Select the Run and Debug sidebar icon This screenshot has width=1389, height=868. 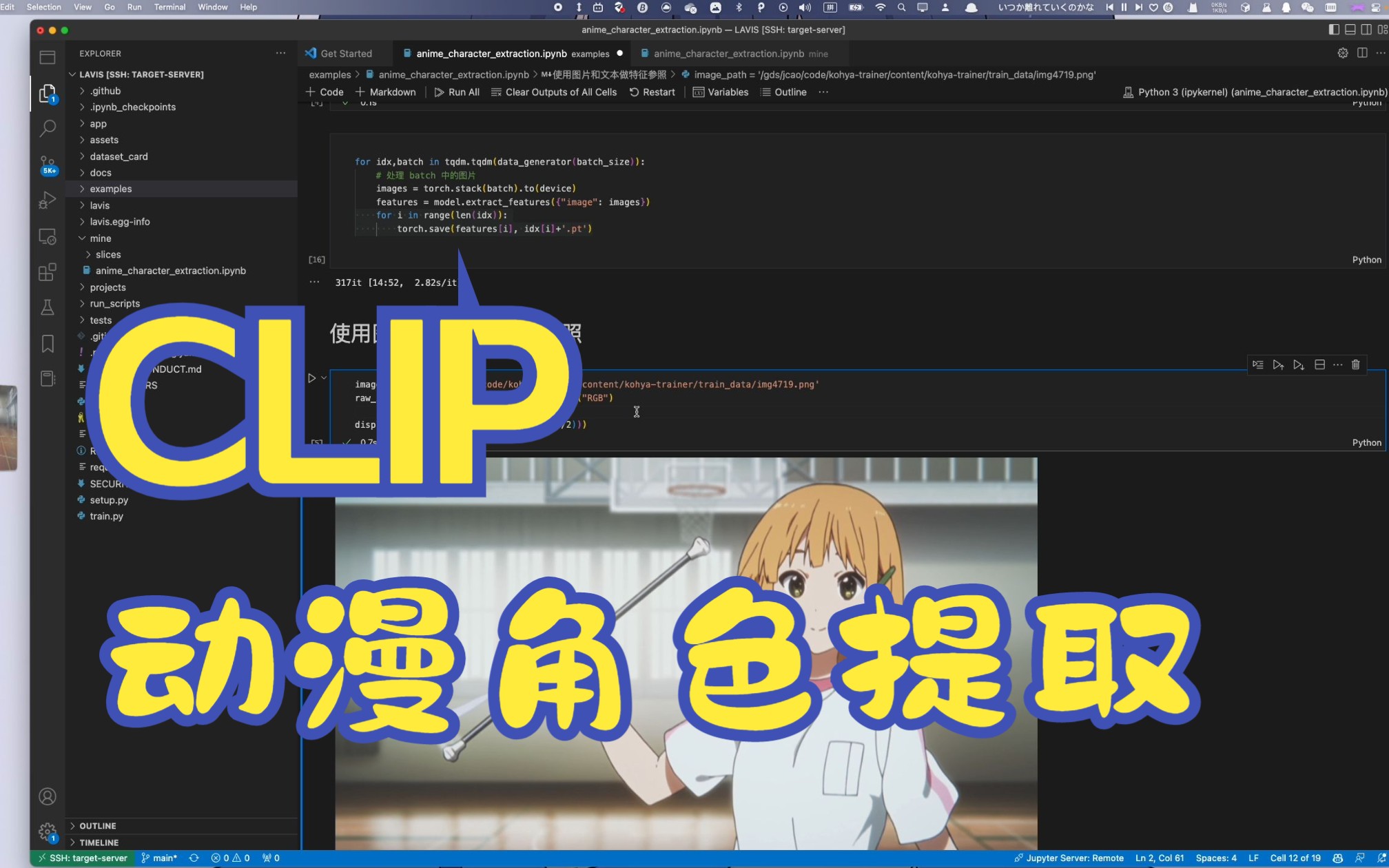pos(47,200)
